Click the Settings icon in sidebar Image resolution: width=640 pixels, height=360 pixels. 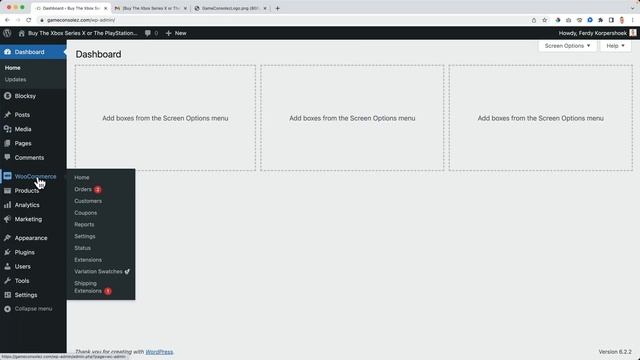click(x=7, y=295)
